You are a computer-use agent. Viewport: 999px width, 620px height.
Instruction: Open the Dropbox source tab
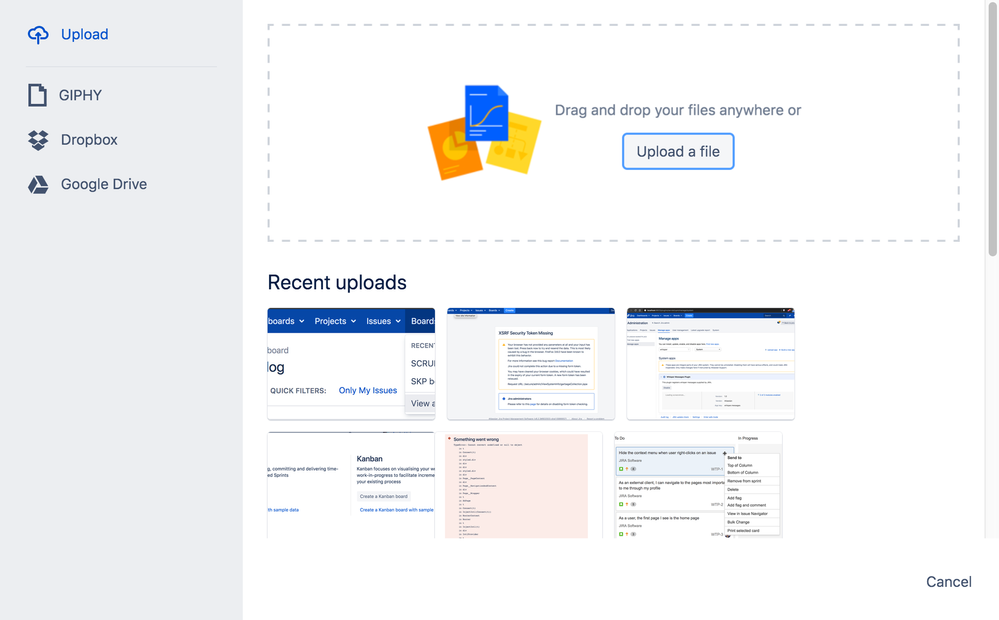coord(89,140)
